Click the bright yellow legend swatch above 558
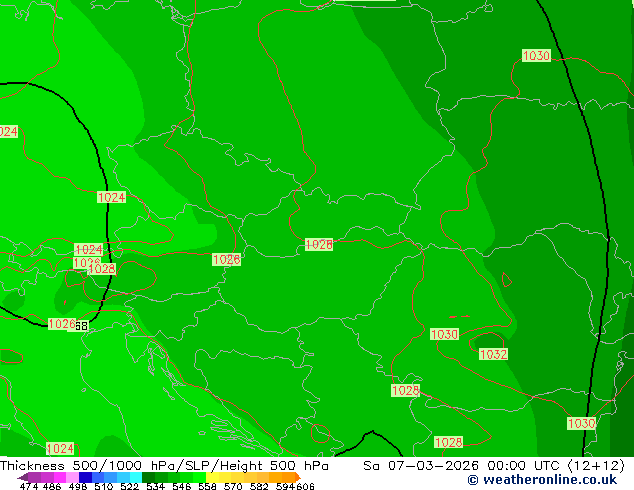The width and height of the screenshot is (634, 490). pos(212,477)
